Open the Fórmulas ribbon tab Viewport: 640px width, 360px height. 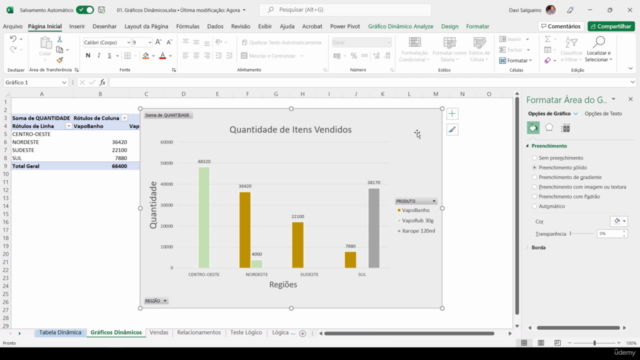click(188, 26)
